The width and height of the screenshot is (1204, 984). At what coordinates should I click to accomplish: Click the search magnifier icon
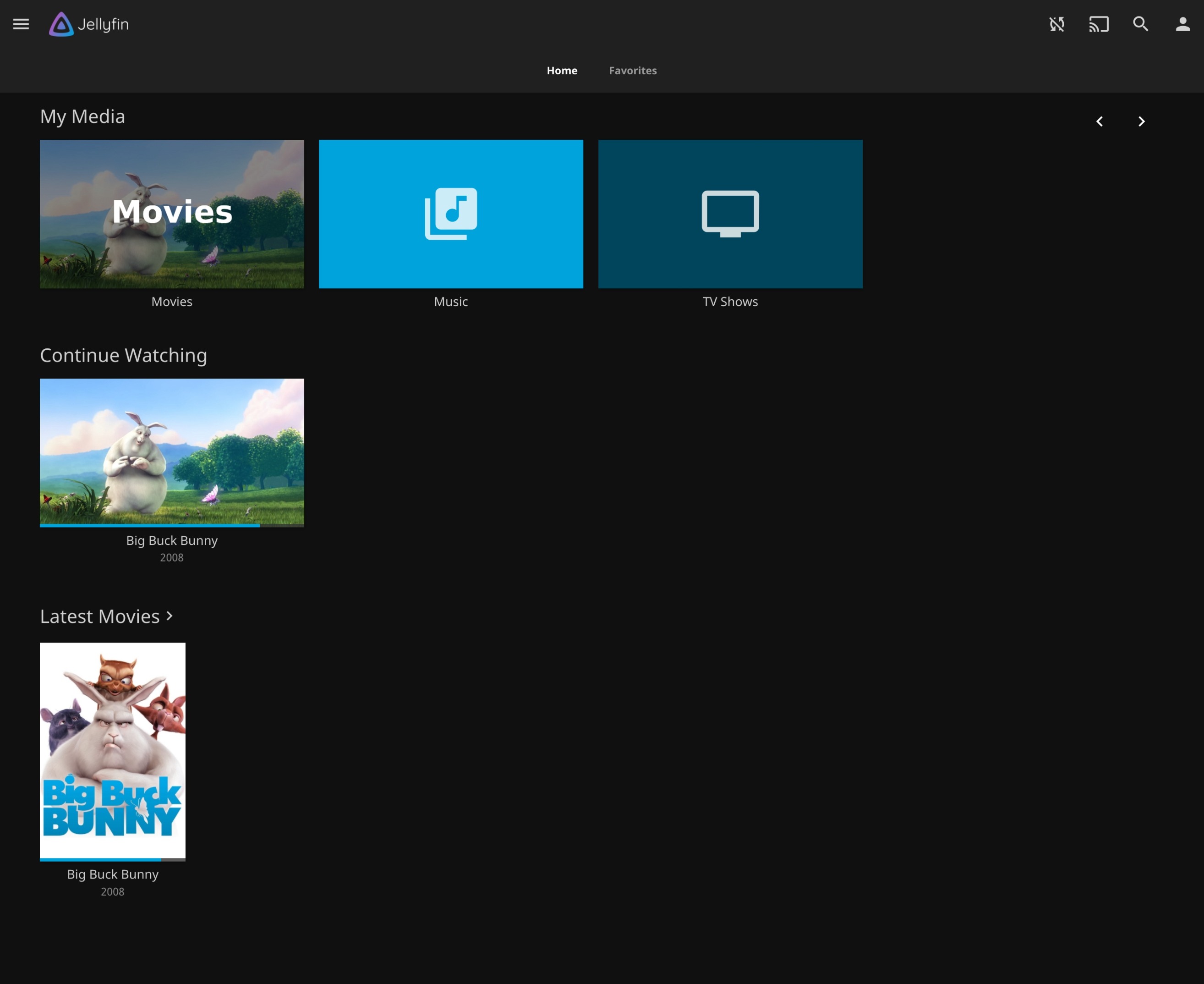click(1140, 24)
